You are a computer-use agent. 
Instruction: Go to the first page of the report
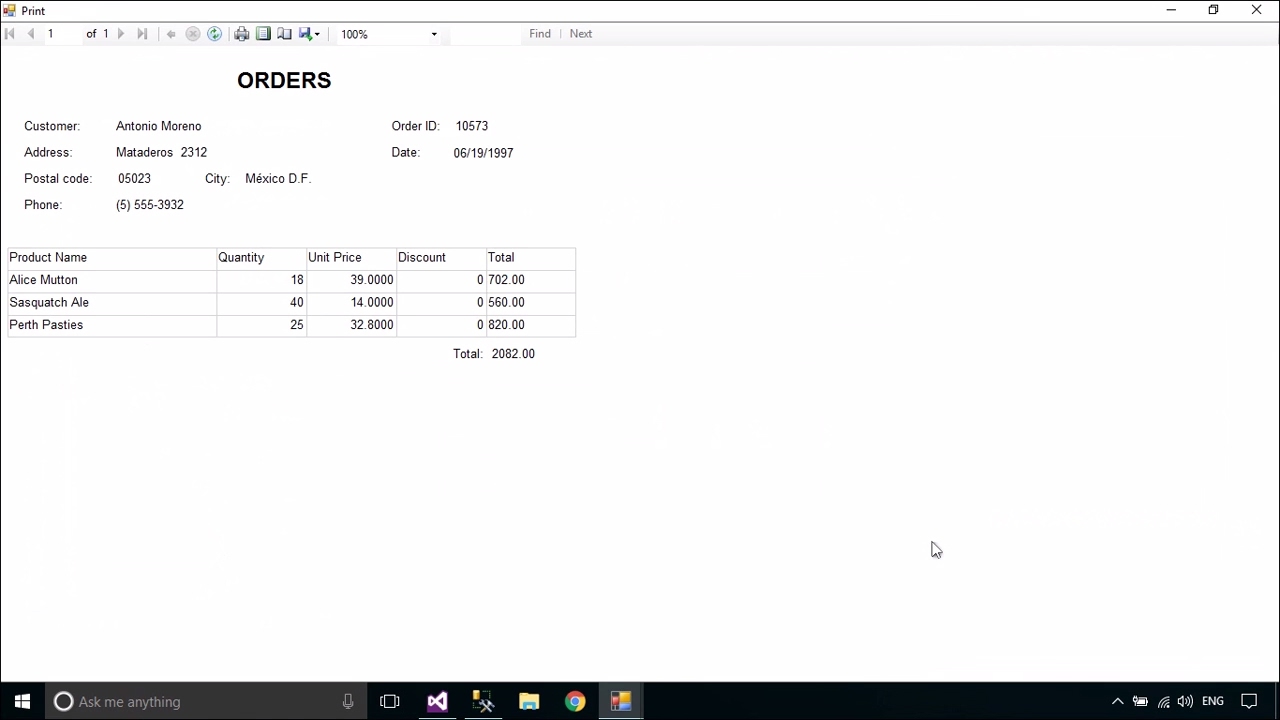pyautogui.click(x=10, y=34)
